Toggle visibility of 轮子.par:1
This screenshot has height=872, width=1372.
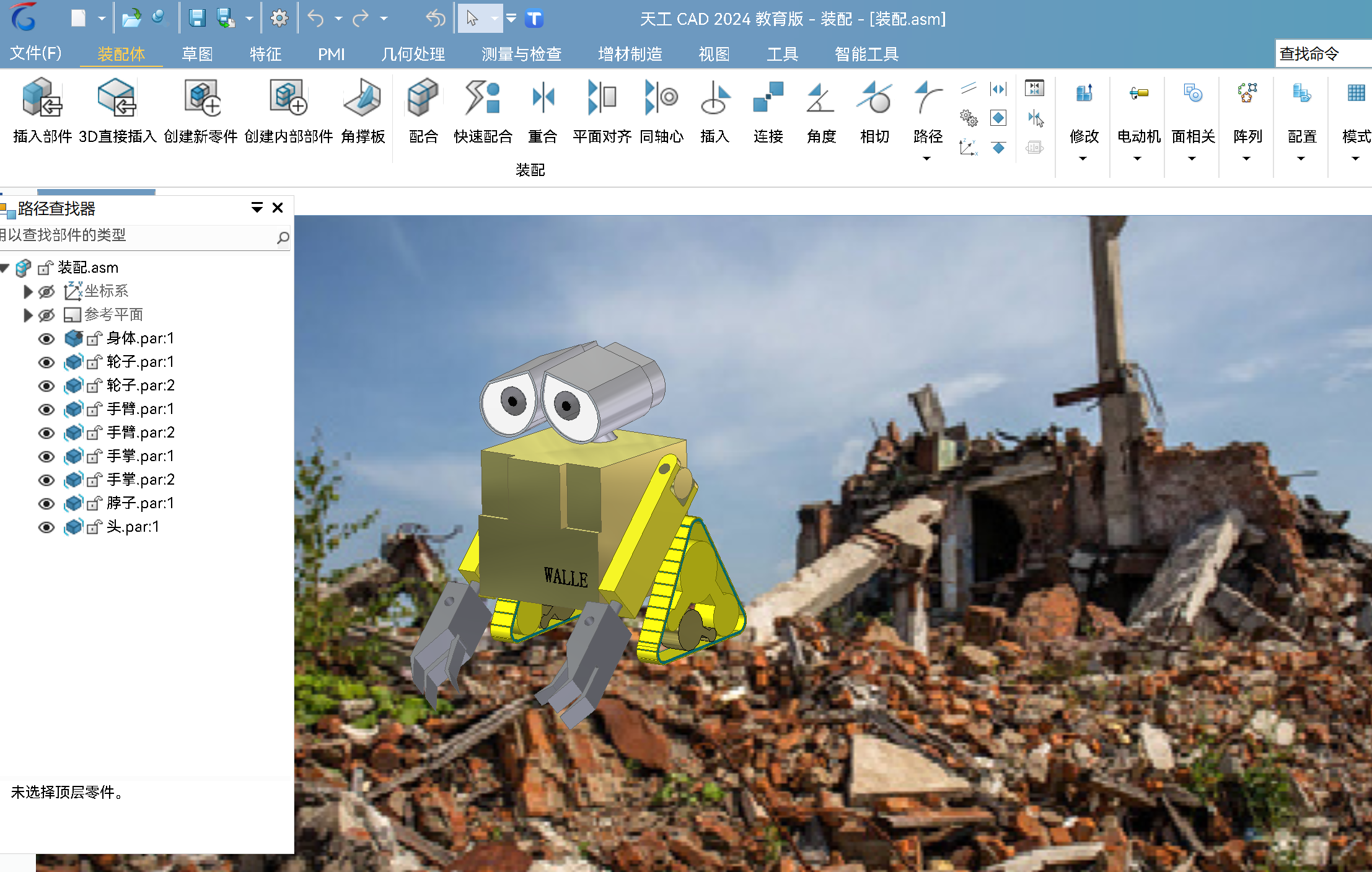click(x=46, y=363)
